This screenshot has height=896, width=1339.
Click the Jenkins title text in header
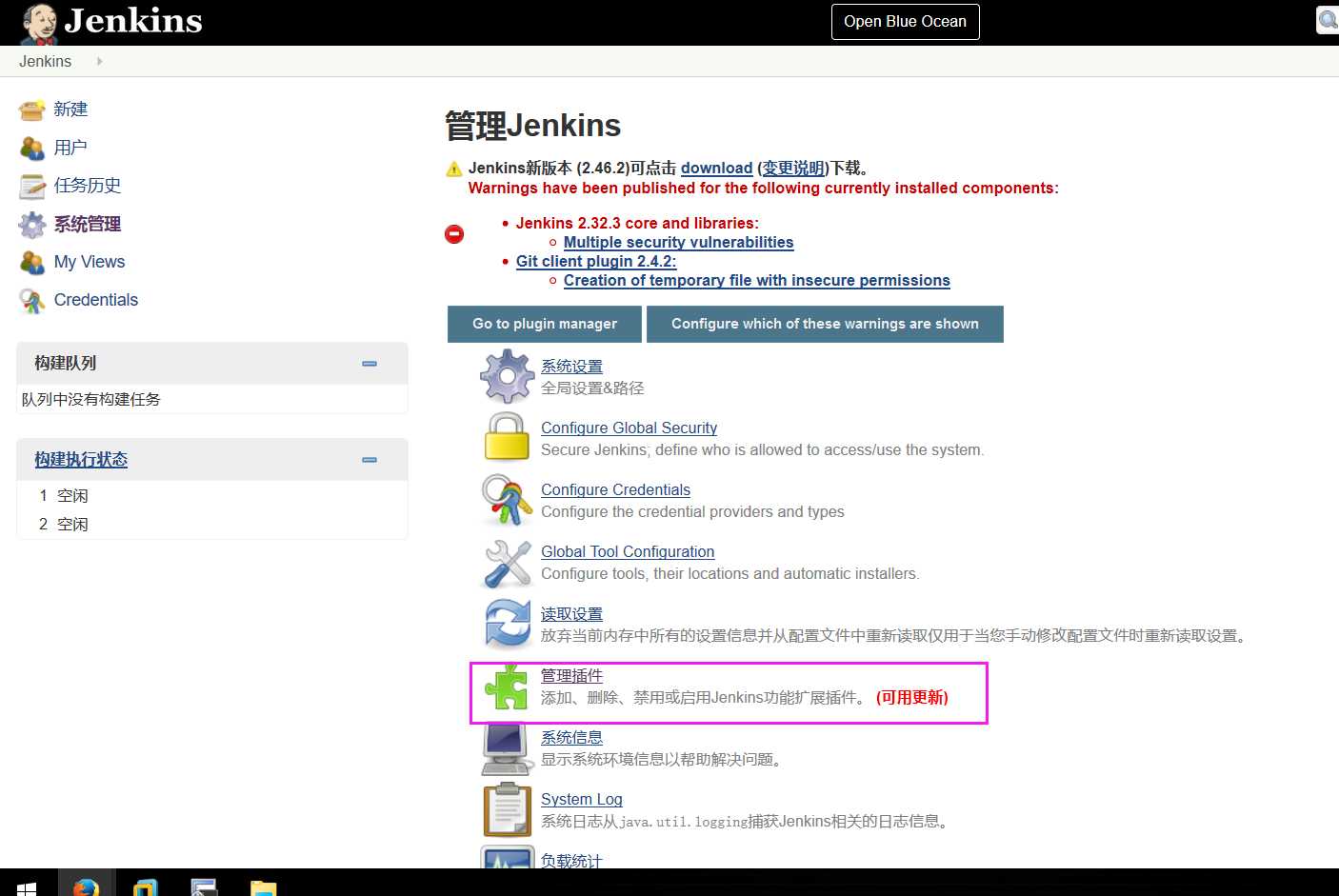click(133, 21)
